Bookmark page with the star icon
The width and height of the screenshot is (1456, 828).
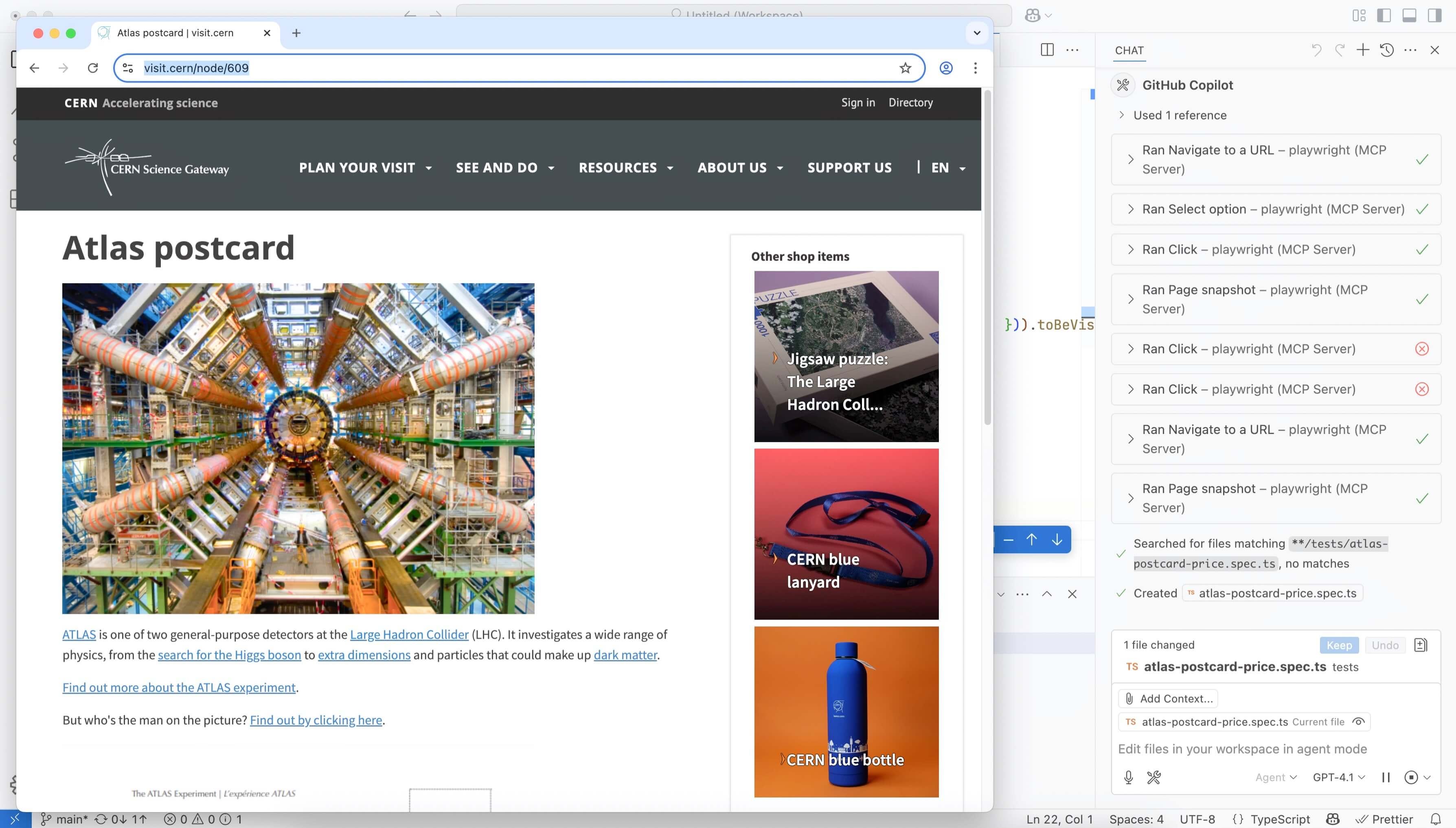(x=905, y=68)
